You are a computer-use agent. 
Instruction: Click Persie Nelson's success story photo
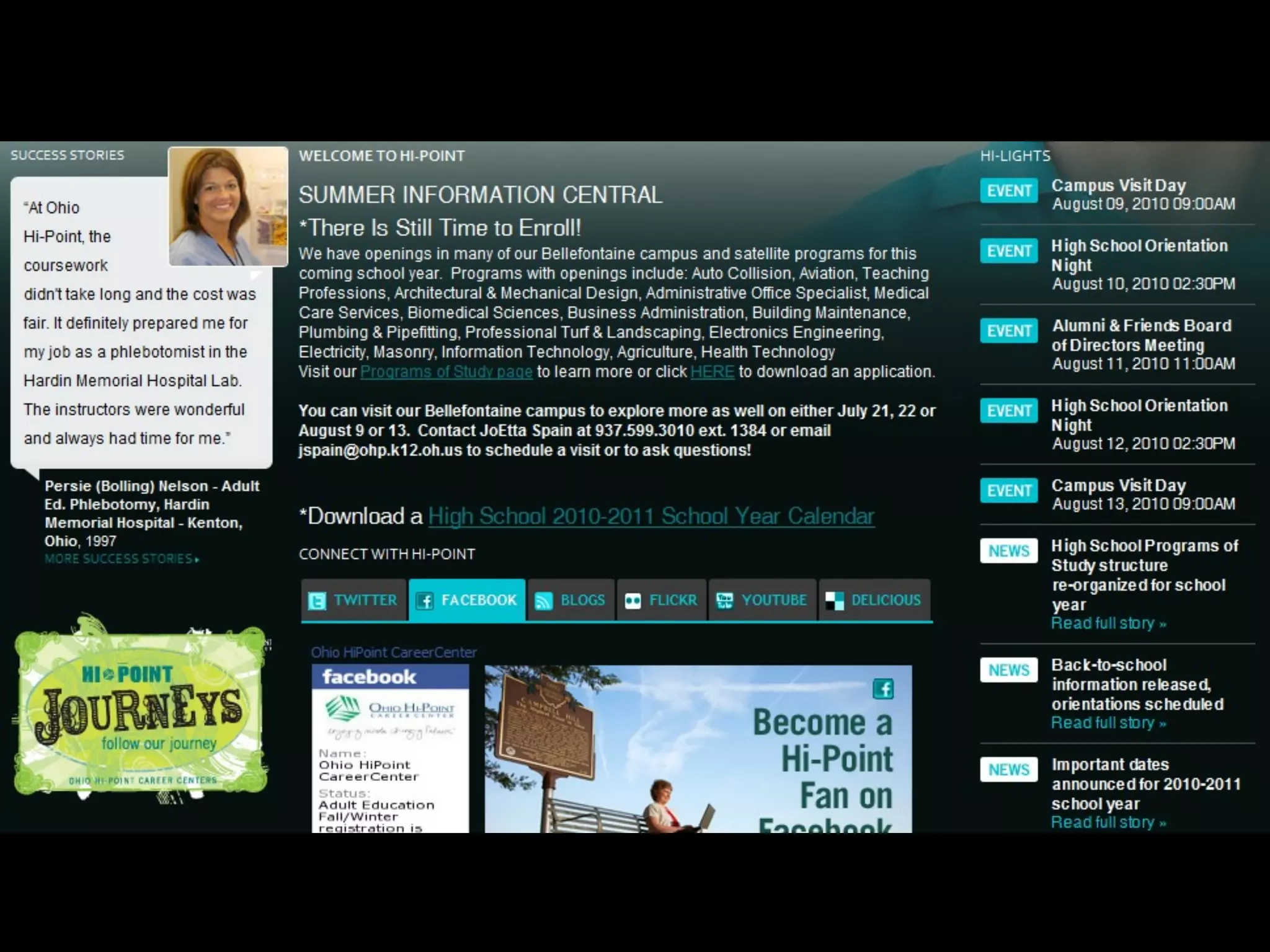point(228,206)
